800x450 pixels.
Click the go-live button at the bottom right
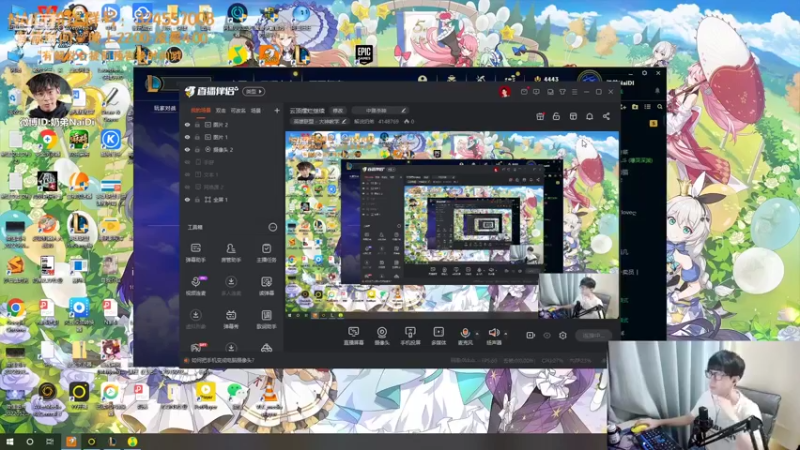[x=593, y=335]
